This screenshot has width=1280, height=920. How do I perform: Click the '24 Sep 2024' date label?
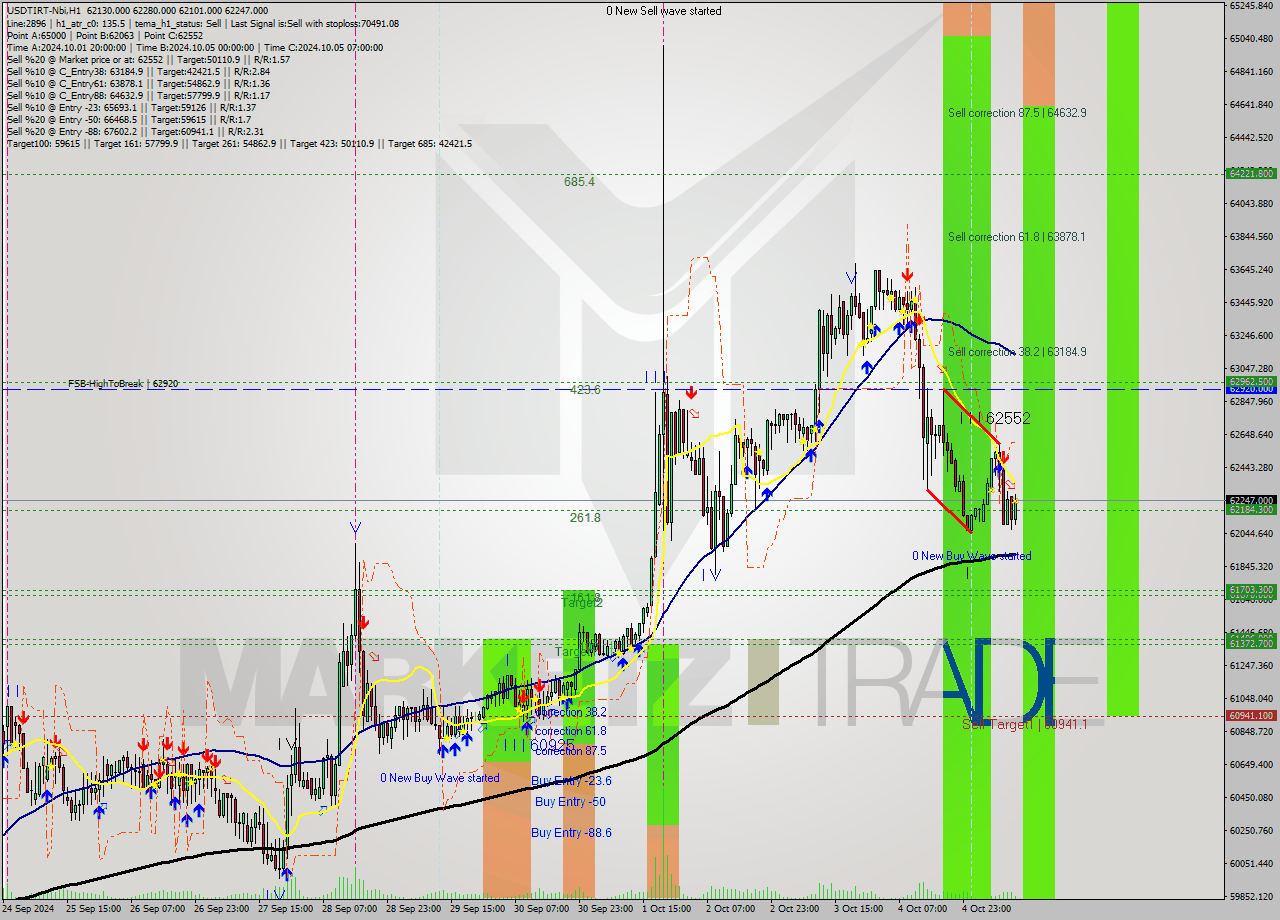coord(30,909)
